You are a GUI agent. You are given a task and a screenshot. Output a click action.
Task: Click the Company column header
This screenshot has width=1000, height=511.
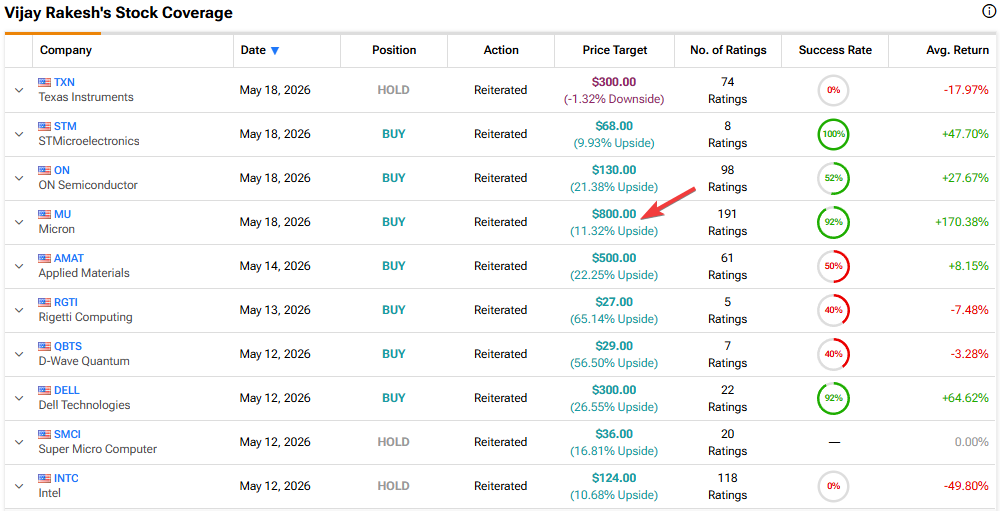click(x=66, y=50)
